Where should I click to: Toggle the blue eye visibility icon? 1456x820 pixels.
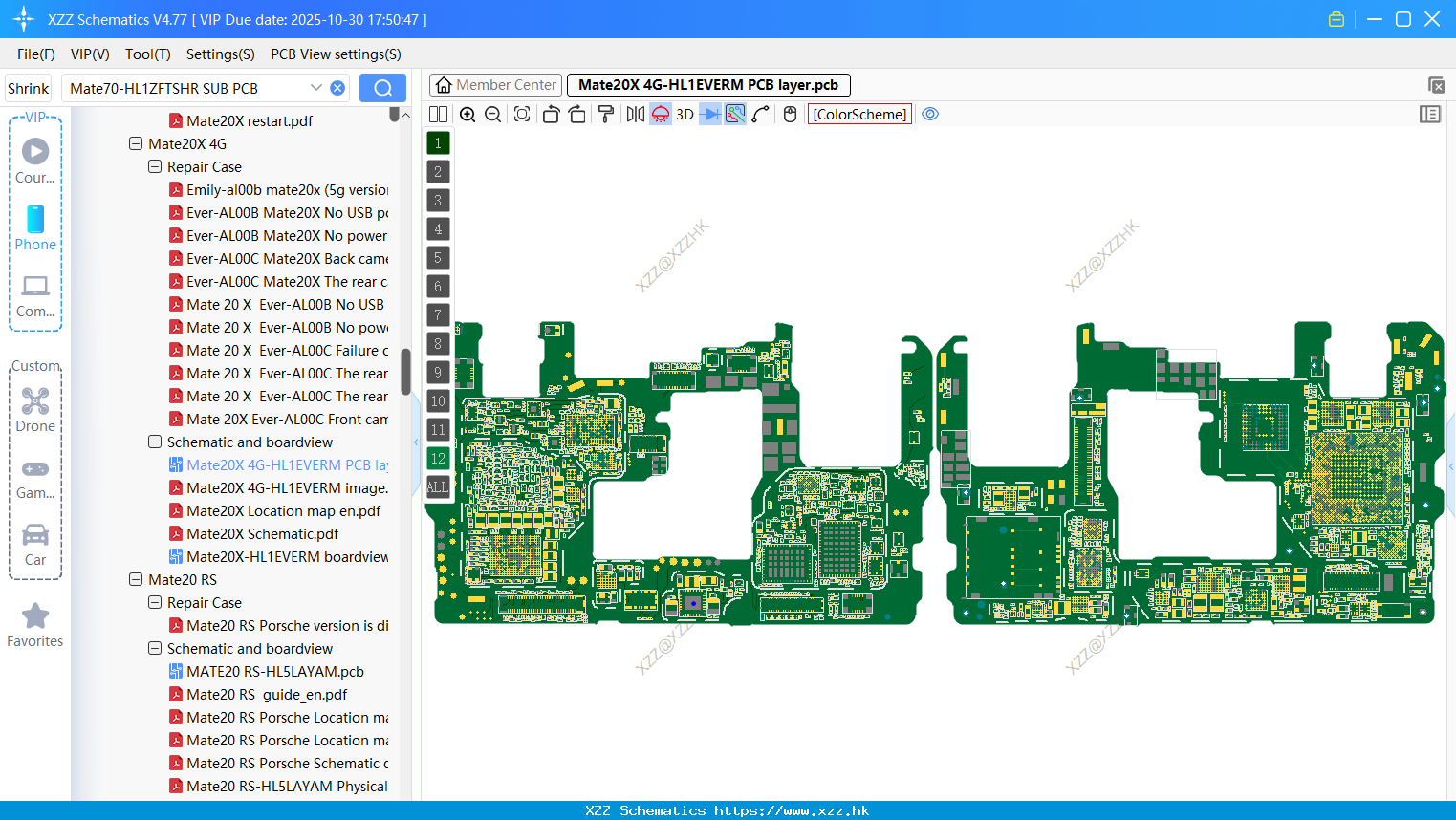(x=930, y=114)
